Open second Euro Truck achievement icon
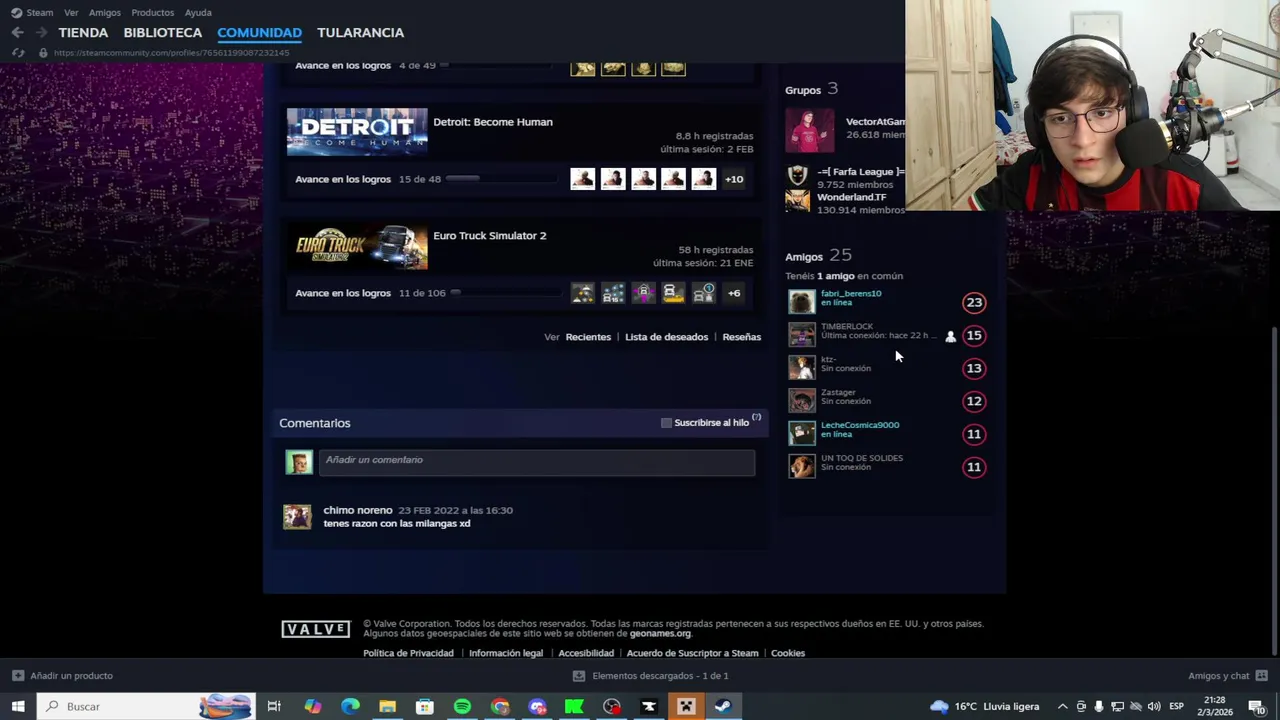Viewport: 1280px width, 720px height. [613, 293]
